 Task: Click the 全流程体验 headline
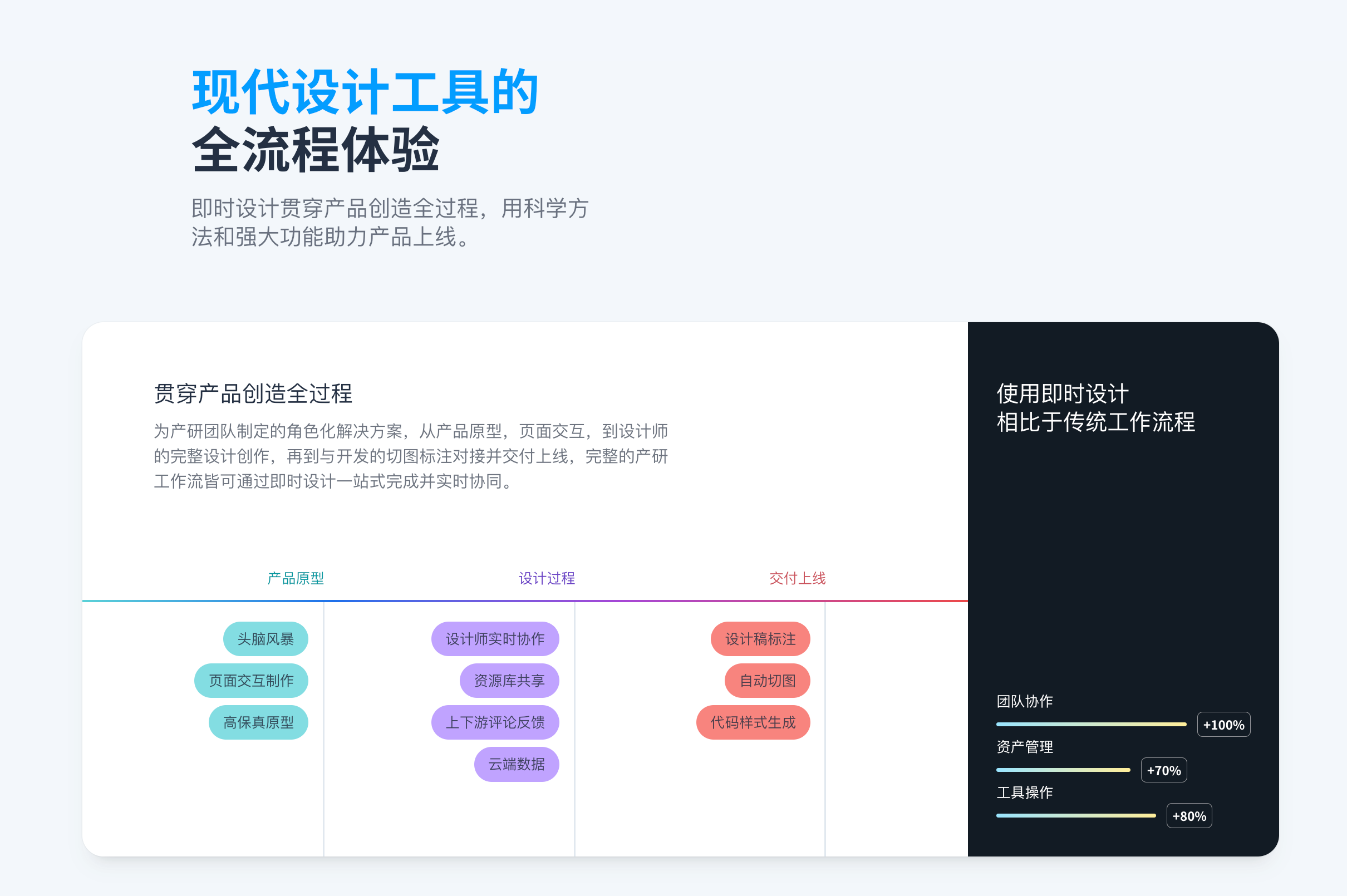pyautogui.click(x=316, y=149)
